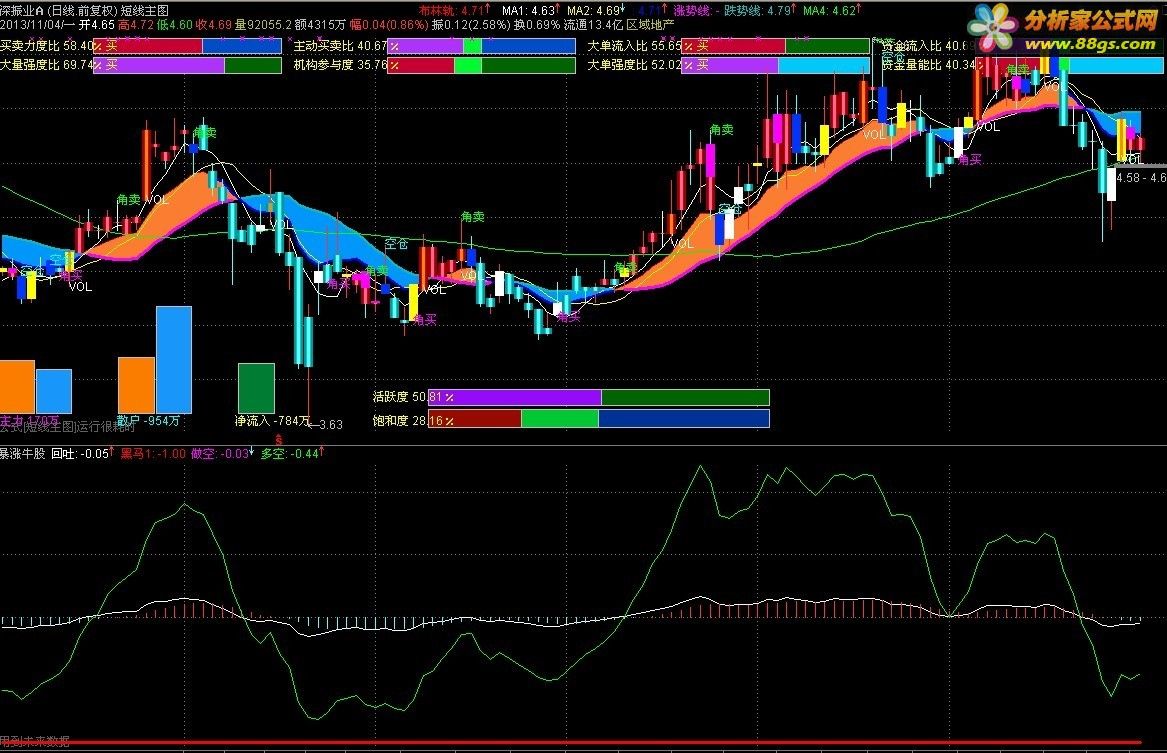
Task: Click the 活跃度 50.81% label
Action: click(413, 397)
